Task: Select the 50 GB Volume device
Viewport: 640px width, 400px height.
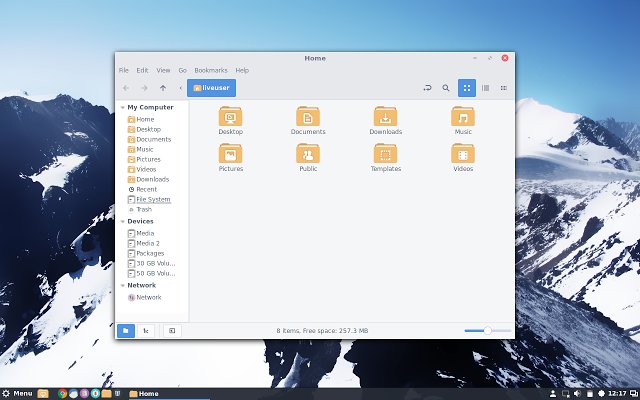Action: 151,273
